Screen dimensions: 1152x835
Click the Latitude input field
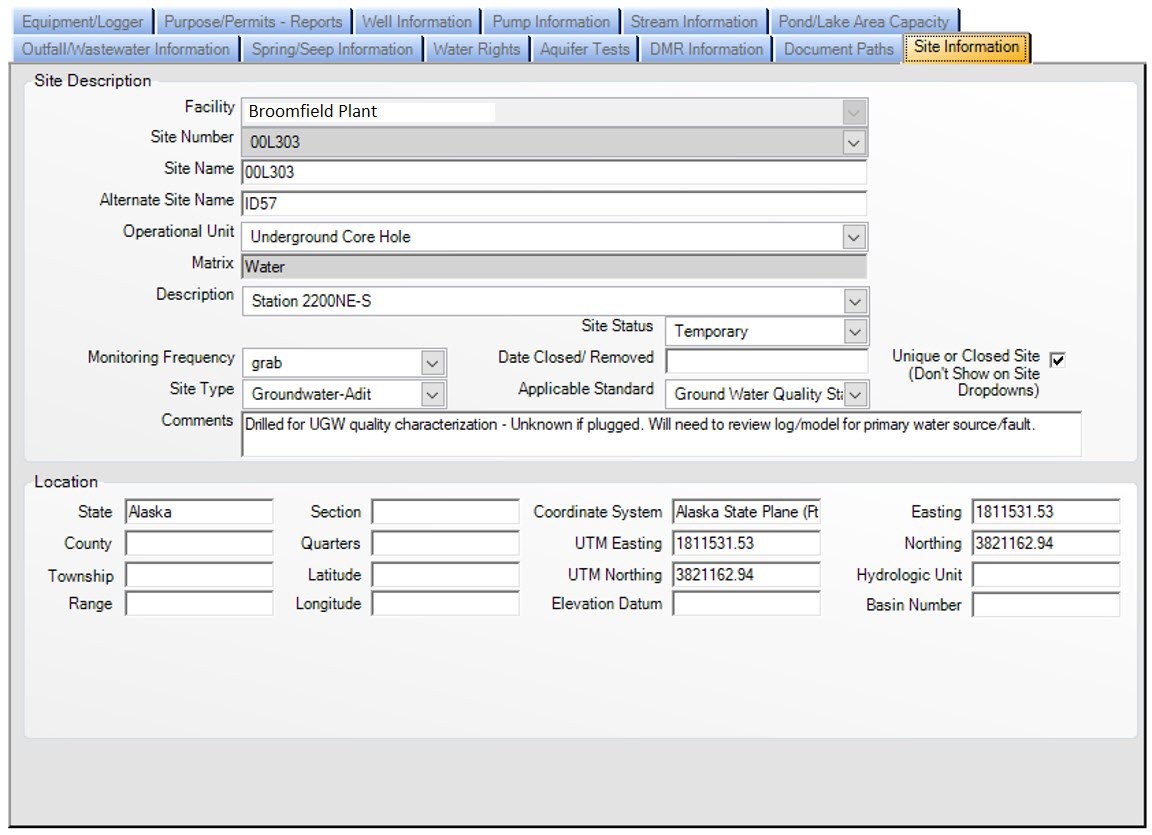445,574
